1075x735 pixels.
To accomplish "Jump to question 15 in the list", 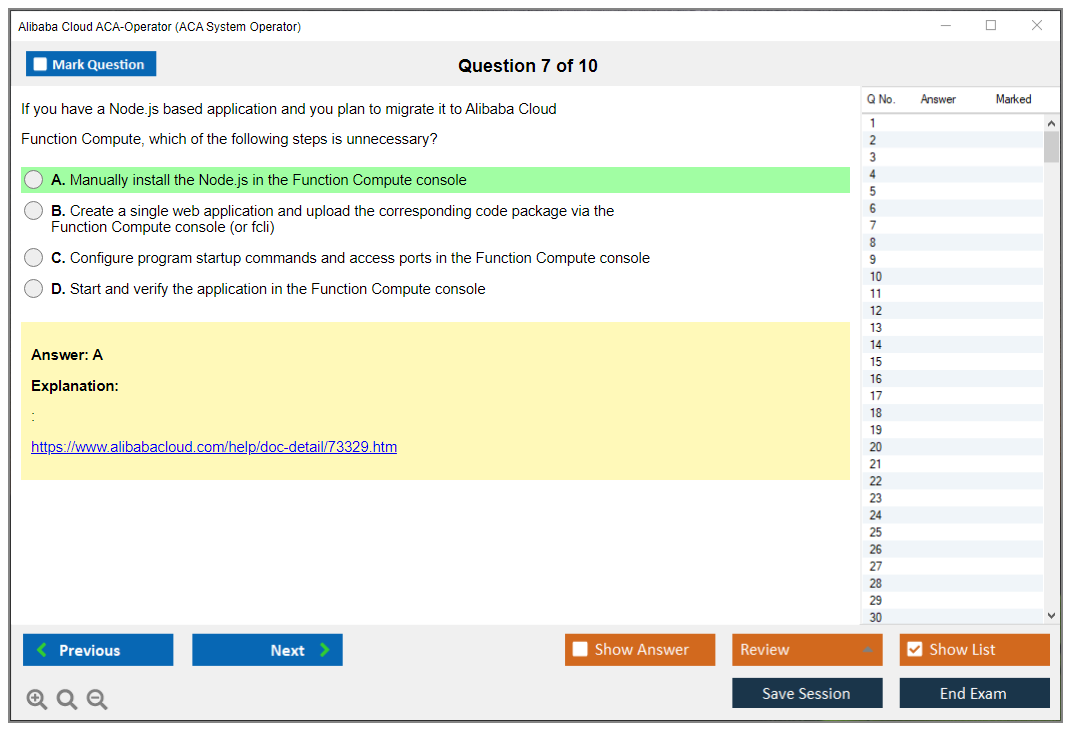I will [x=876, y=362].
